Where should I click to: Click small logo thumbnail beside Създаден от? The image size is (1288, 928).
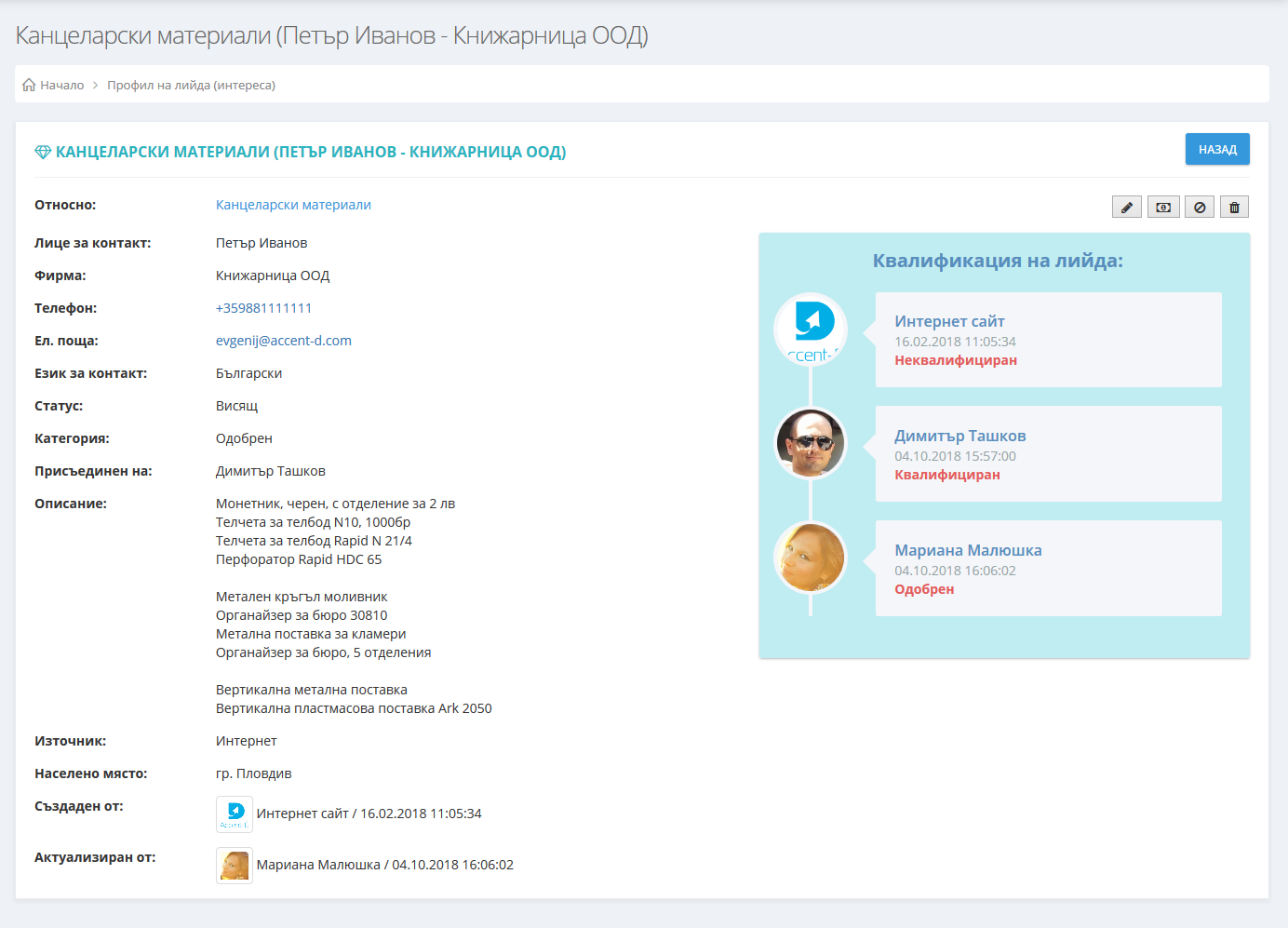point(235,814)
